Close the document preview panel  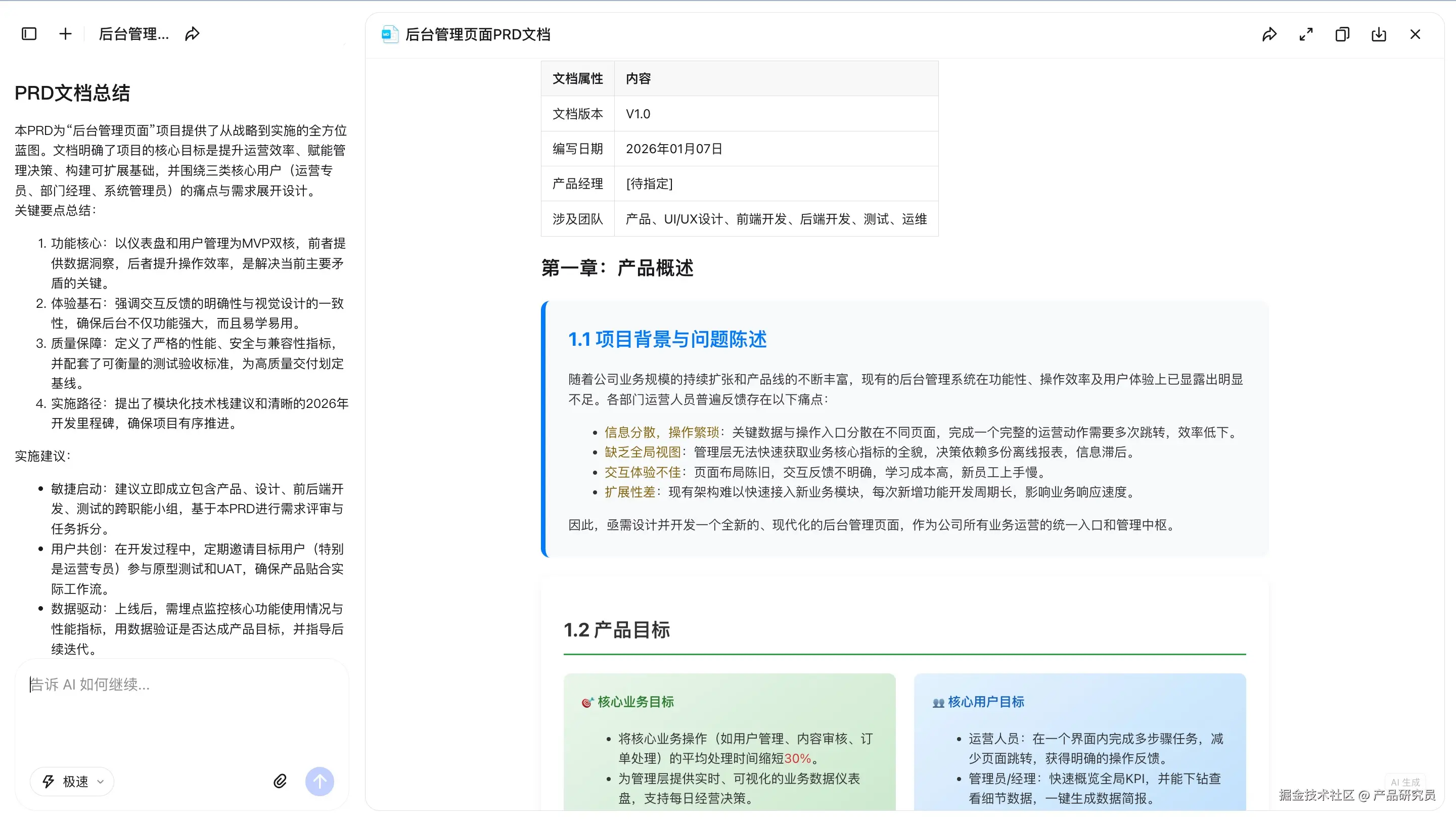[x=1415, y=34]
